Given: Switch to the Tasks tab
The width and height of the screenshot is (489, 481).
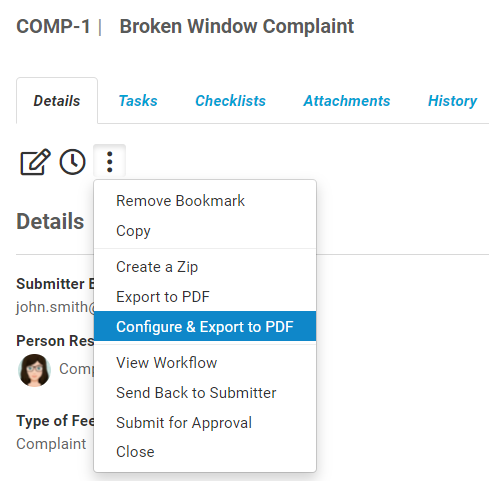Looking at the screenshot, I should (138, 101).
